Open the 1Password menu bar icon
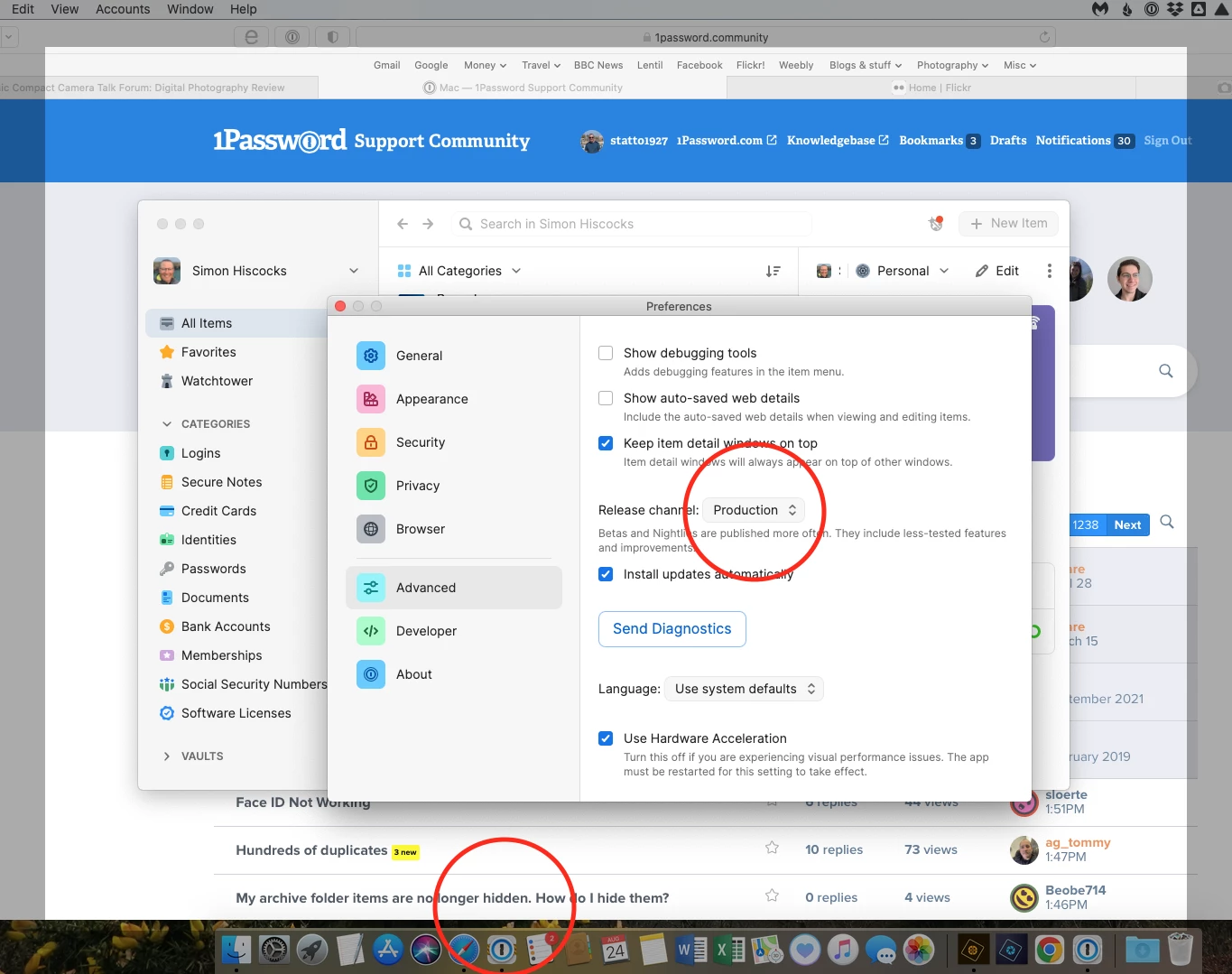 tap(1152, 9)
